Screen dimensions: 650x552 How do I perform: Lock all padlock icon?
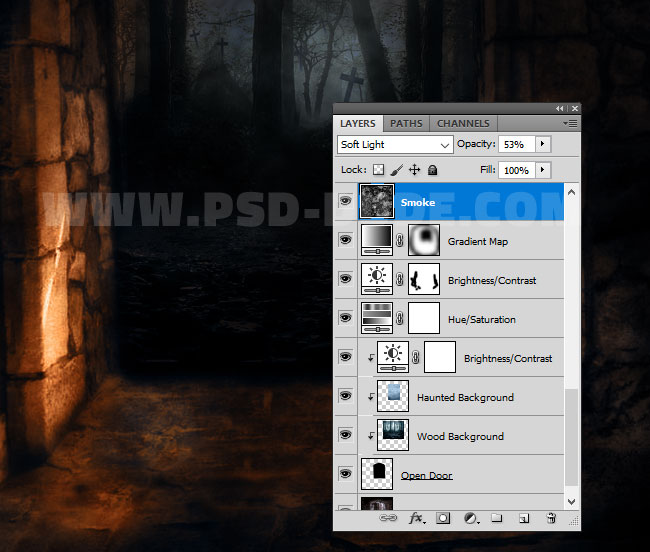(x=432, y=169)
